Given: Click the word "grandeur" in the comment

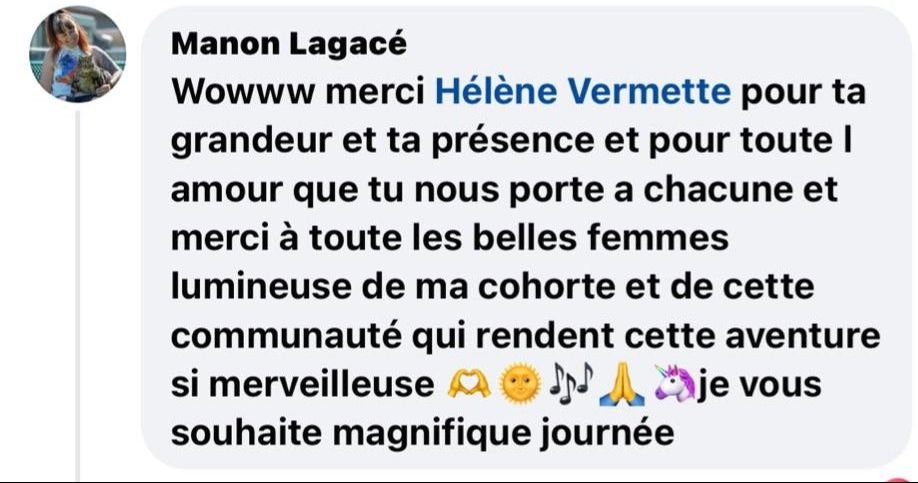Looking at the screenshot, I should pyautogui.click(x=252, y=142).
